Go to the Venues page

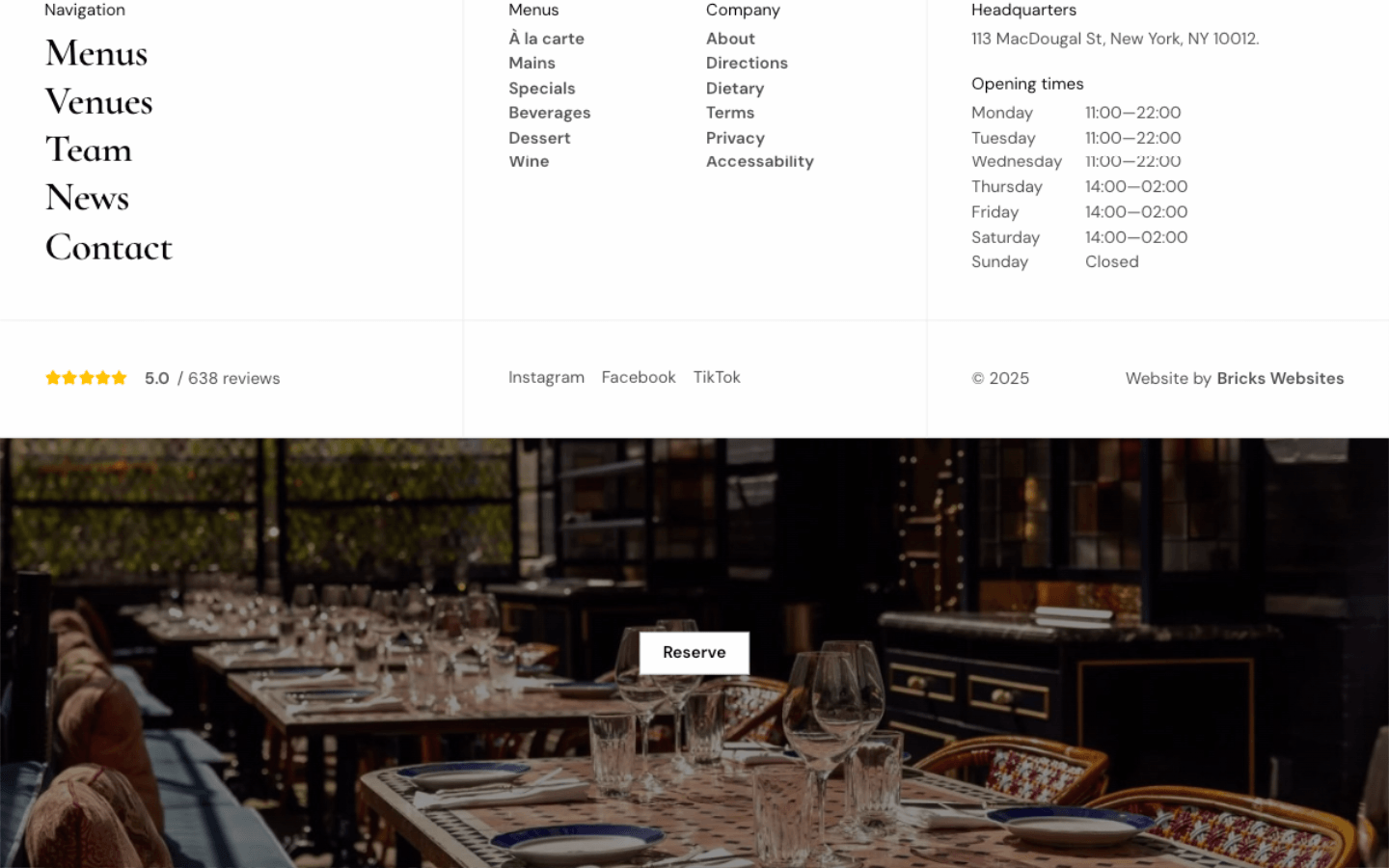[x=99, y=102]
